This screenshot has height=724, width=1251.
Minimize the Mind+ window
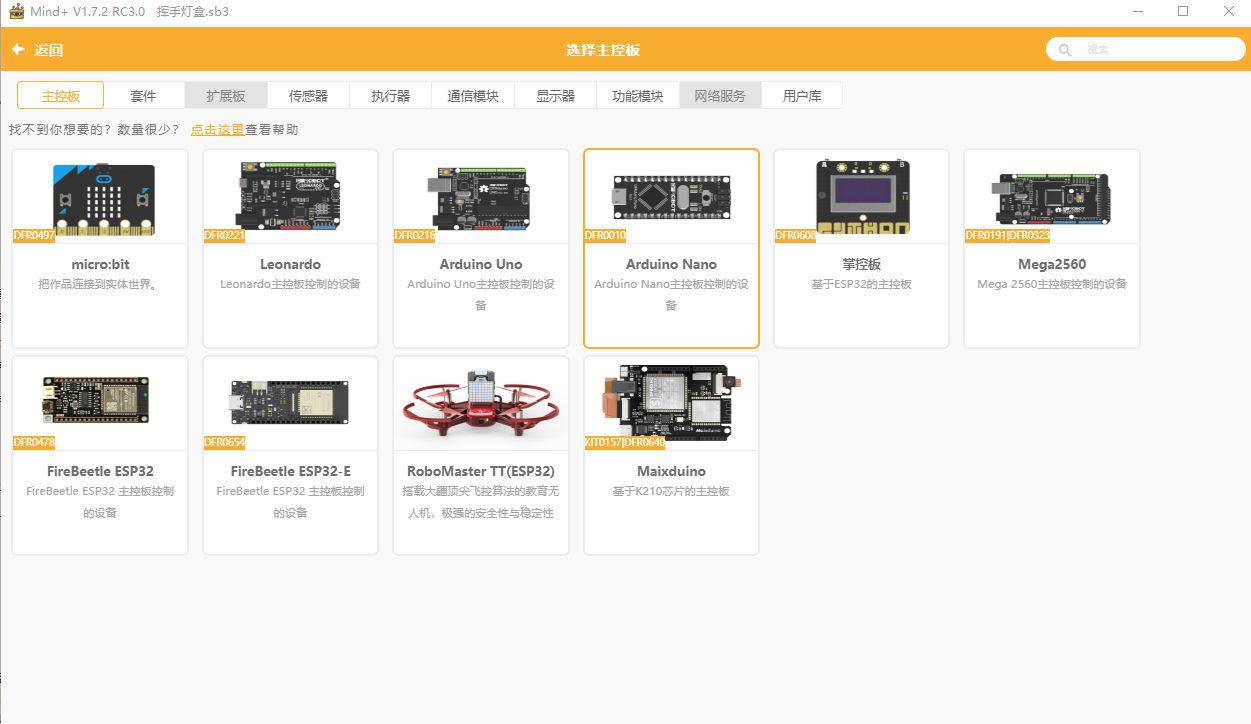1138,11
